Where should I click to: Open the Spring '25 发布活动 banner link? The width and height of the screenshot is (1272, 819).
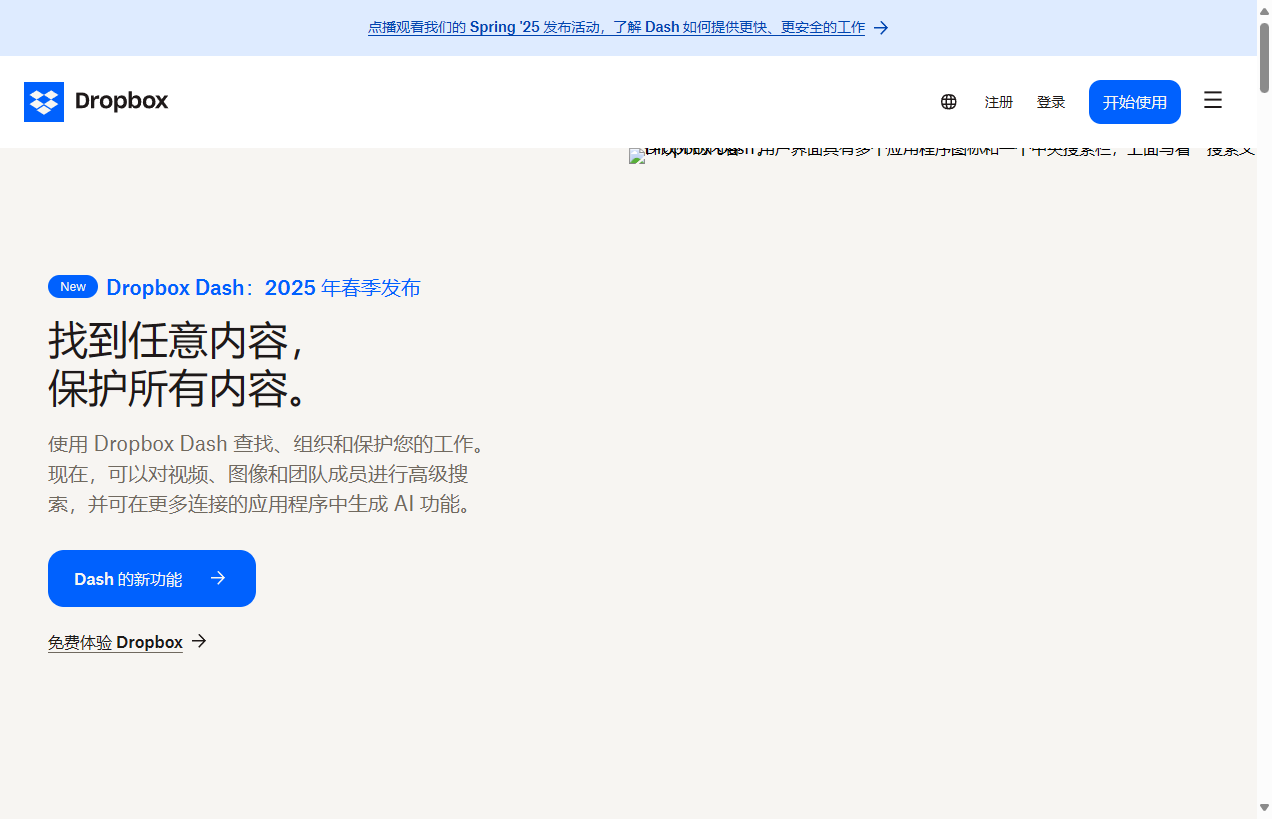[615, 27]
